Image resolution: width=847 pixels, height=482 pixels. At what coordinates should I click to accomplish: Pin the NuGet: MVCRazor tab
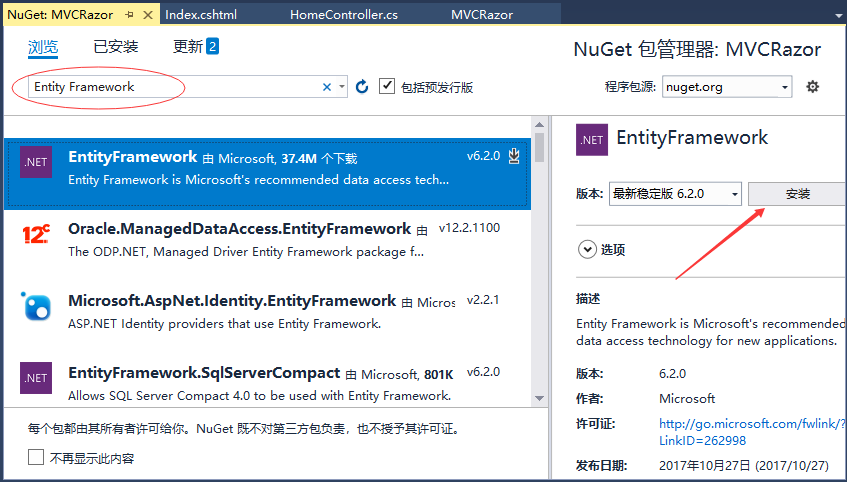coord(129,15)
